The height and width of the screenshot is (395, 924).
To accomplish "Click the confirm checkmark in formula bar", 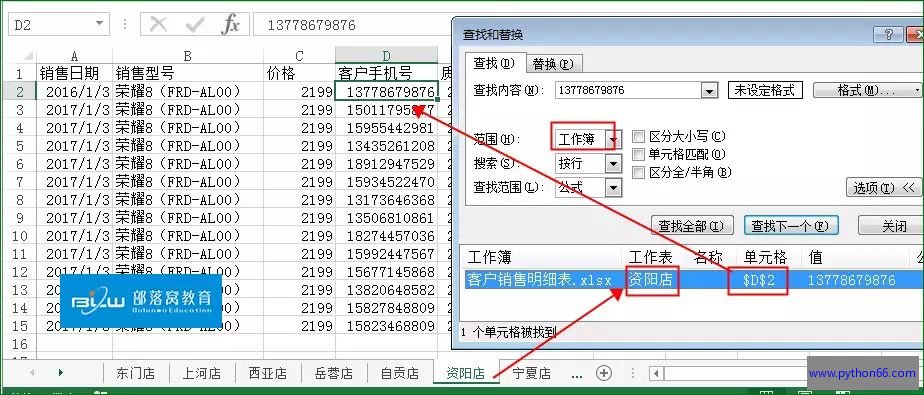I will pos(194,25).
